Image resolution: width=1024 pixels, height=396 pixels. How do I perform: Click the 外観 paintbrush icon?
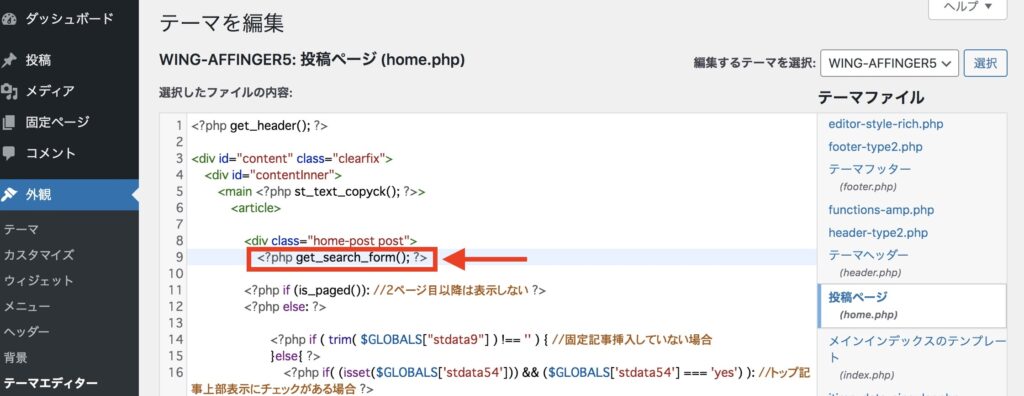pyautogui.click(x=8, y=195)
